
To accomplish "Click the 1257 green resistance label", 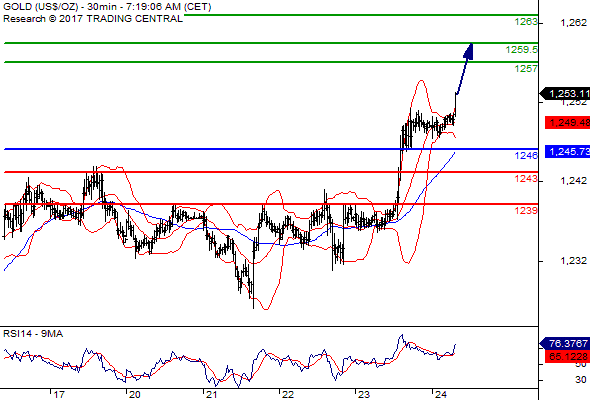I will point(526,68).
